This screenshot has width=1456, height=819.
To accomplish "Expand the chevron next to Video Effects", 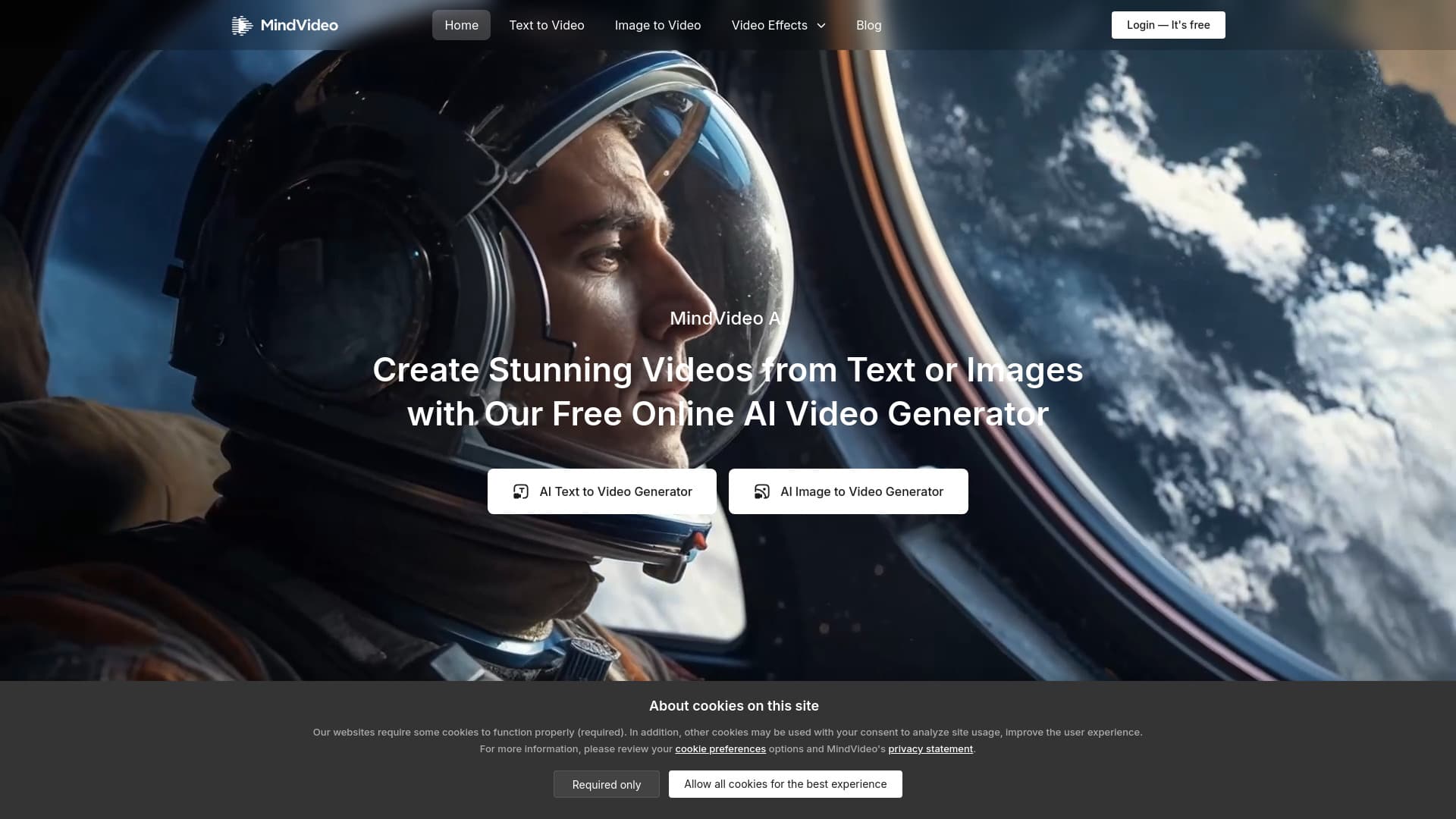I will (821, 25).
